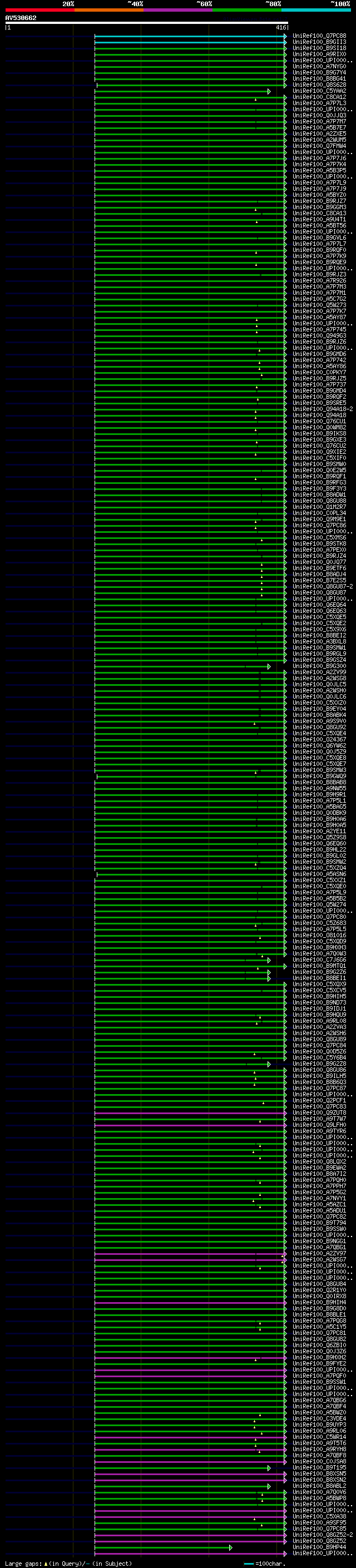Open hit UniRef100_B9SI18
Image resolution: width=356 pixels, height=1568 pixels.
(319, 48)
